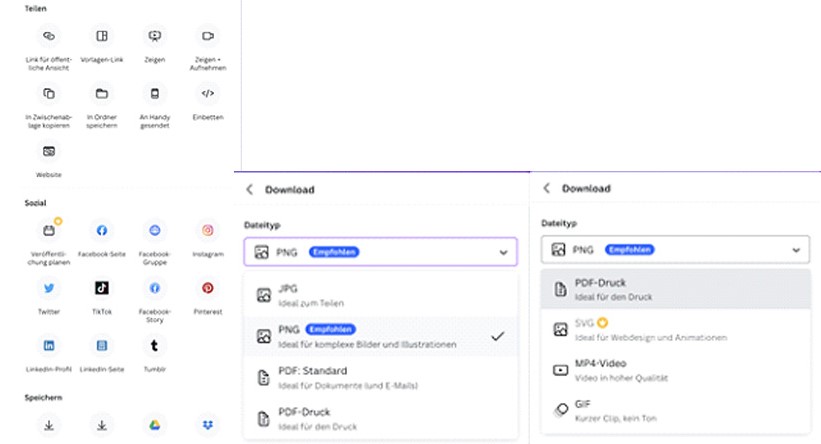Click the Link für öffentliche Ansicht icon
Viewport: 821px width, 444px height.
[49, 37]
